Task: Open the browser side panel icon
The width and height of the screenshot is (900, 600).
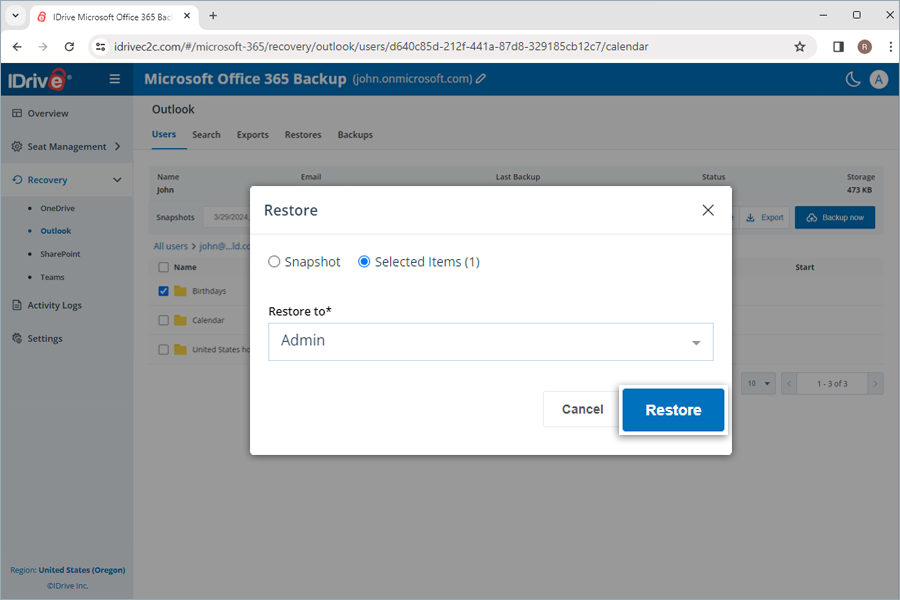Action: [838, 46]
